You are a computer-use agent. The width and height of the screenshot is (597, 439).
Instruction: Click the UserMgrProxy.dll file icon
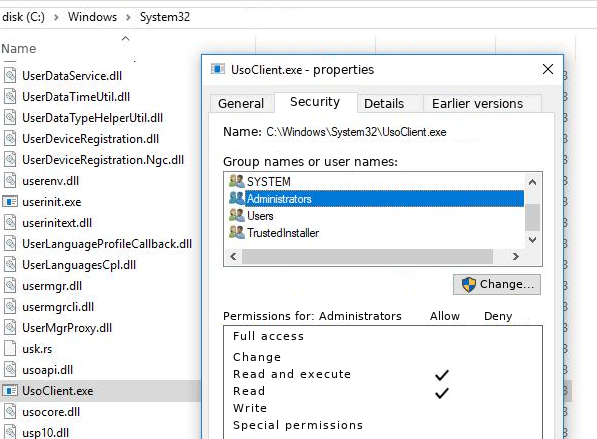10,328
